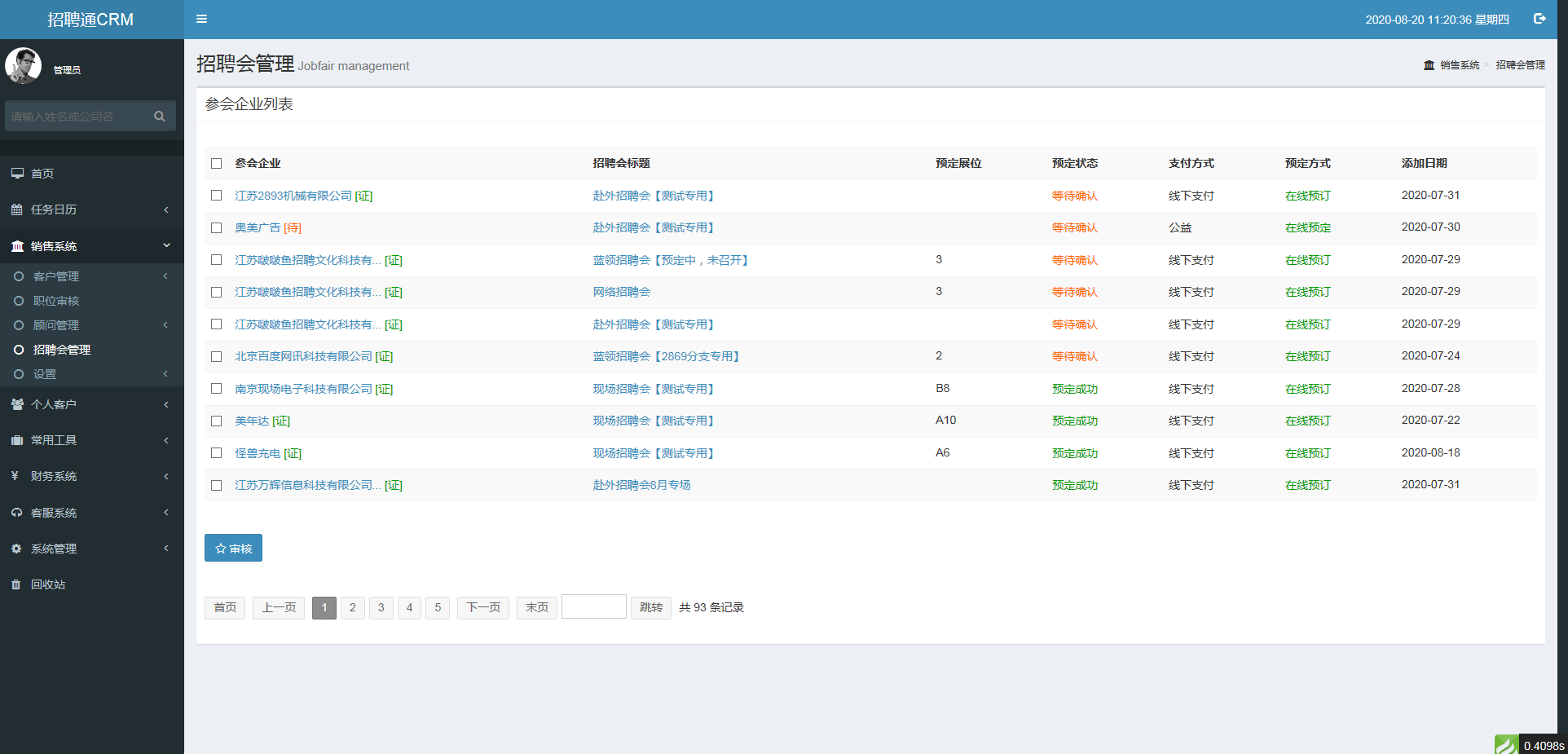1568x754 pixels.
Task: Click the 审核 button with star icon
Action: click(x=233, y=548)
